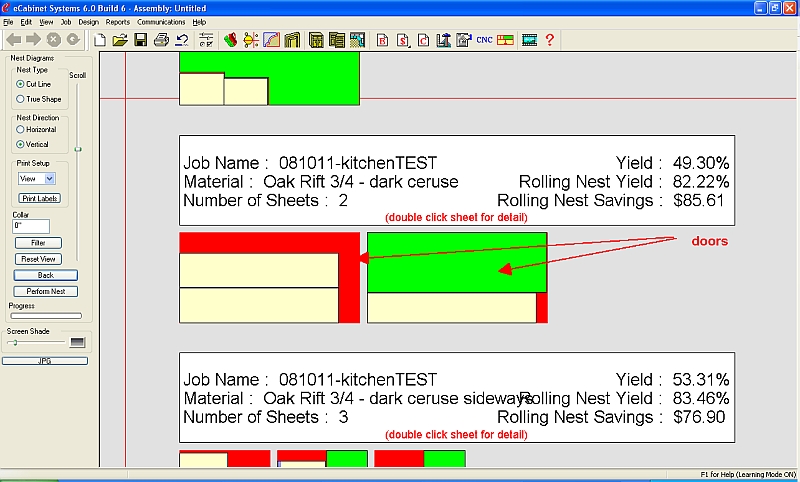Choose Horizontal nest direction
800x482 pixels.
click(20, 129)
